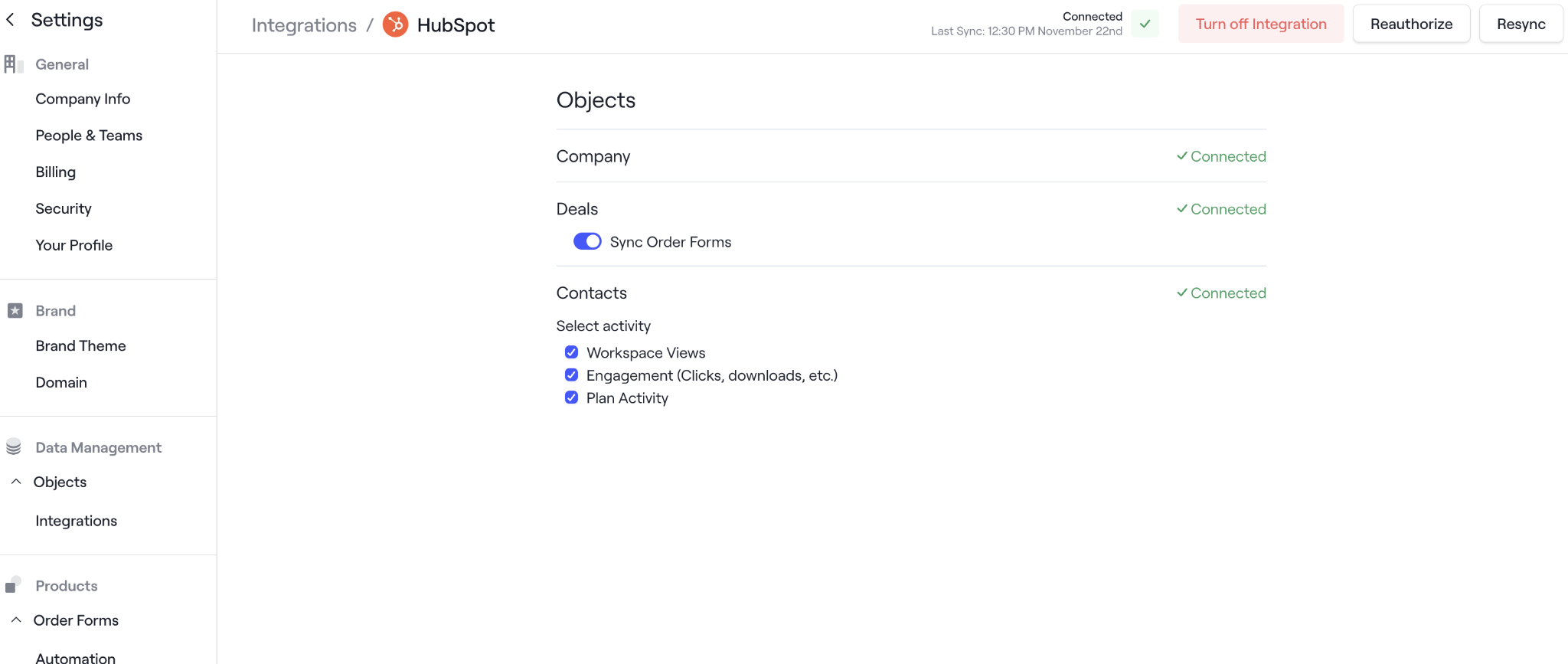Collapse the Order Forms sidebar section
The width and height of the screenshot is (1568, 664).
point(16,620)
